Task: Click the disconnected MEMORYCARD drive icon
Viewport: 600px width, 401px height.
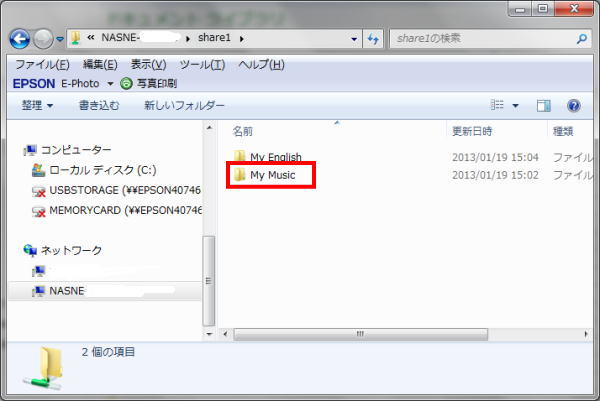Action: pos(38,211)
